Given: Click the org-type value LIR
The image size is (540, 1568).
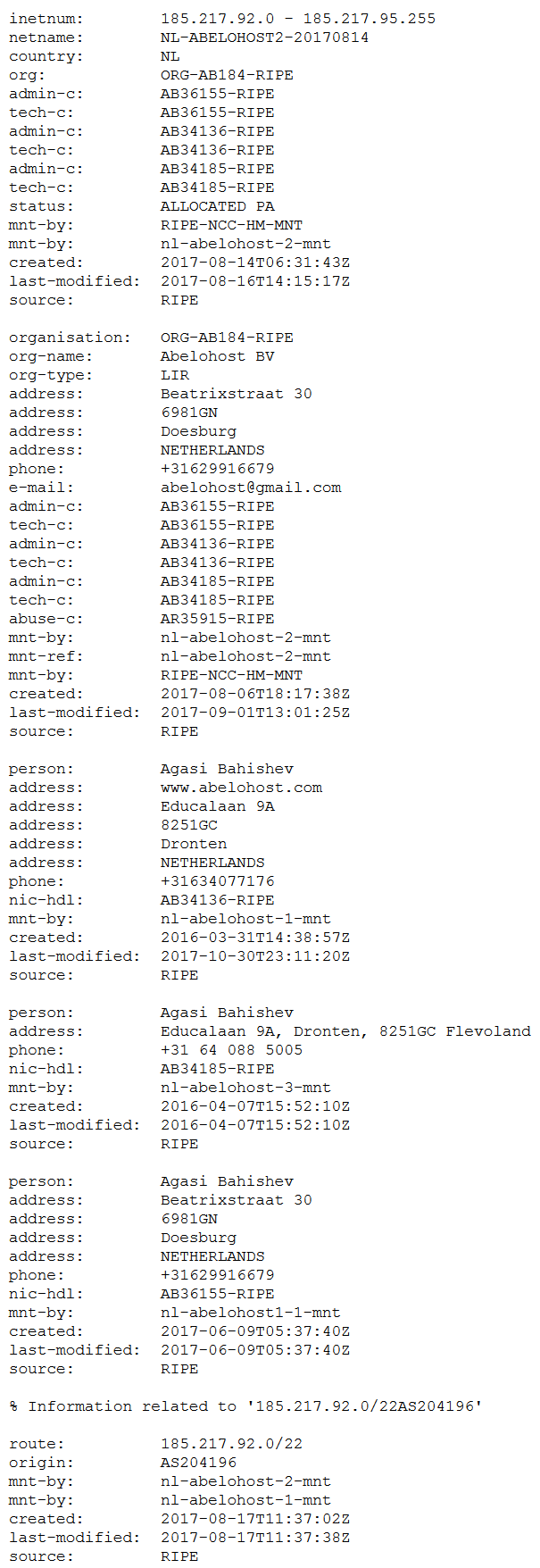Looking at the screenshot, I should pyautogui.click(x=175, y=375).
